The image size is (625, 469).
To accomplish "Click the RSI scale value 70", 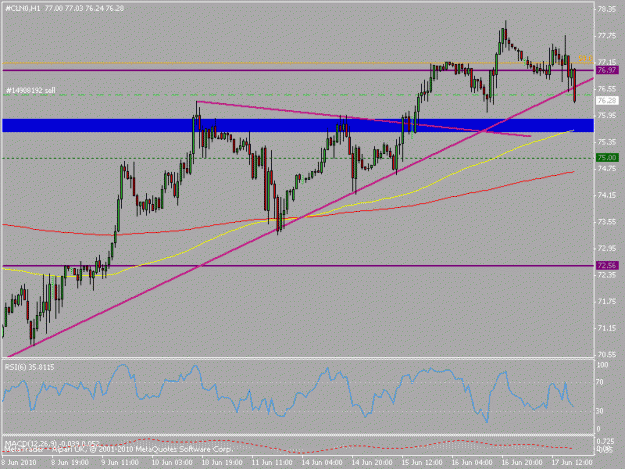I will tap(600, 382).
